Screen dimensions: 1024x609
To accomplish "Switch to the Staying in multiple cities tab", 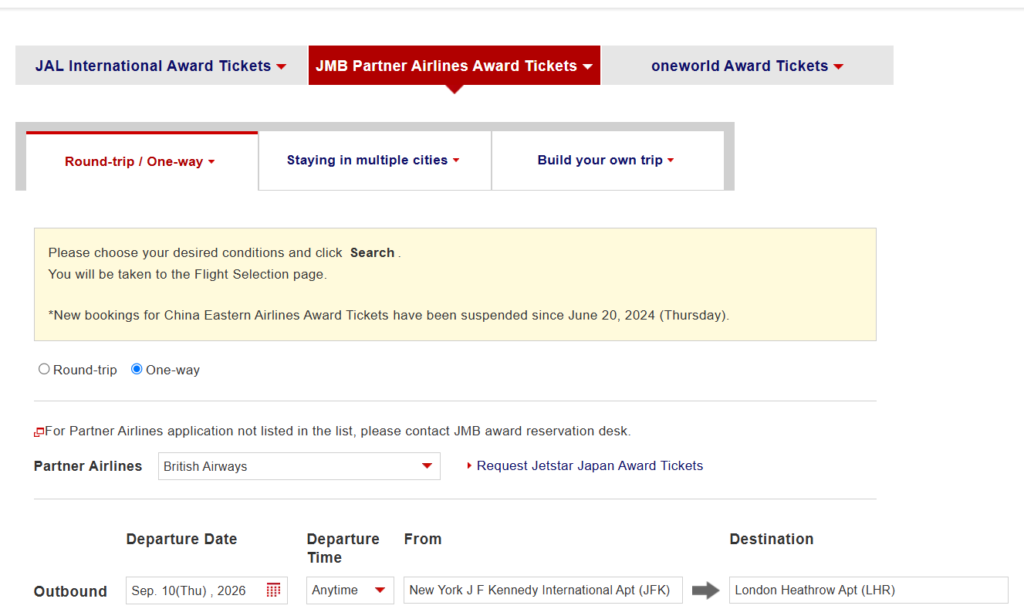I will coord(375,159).
